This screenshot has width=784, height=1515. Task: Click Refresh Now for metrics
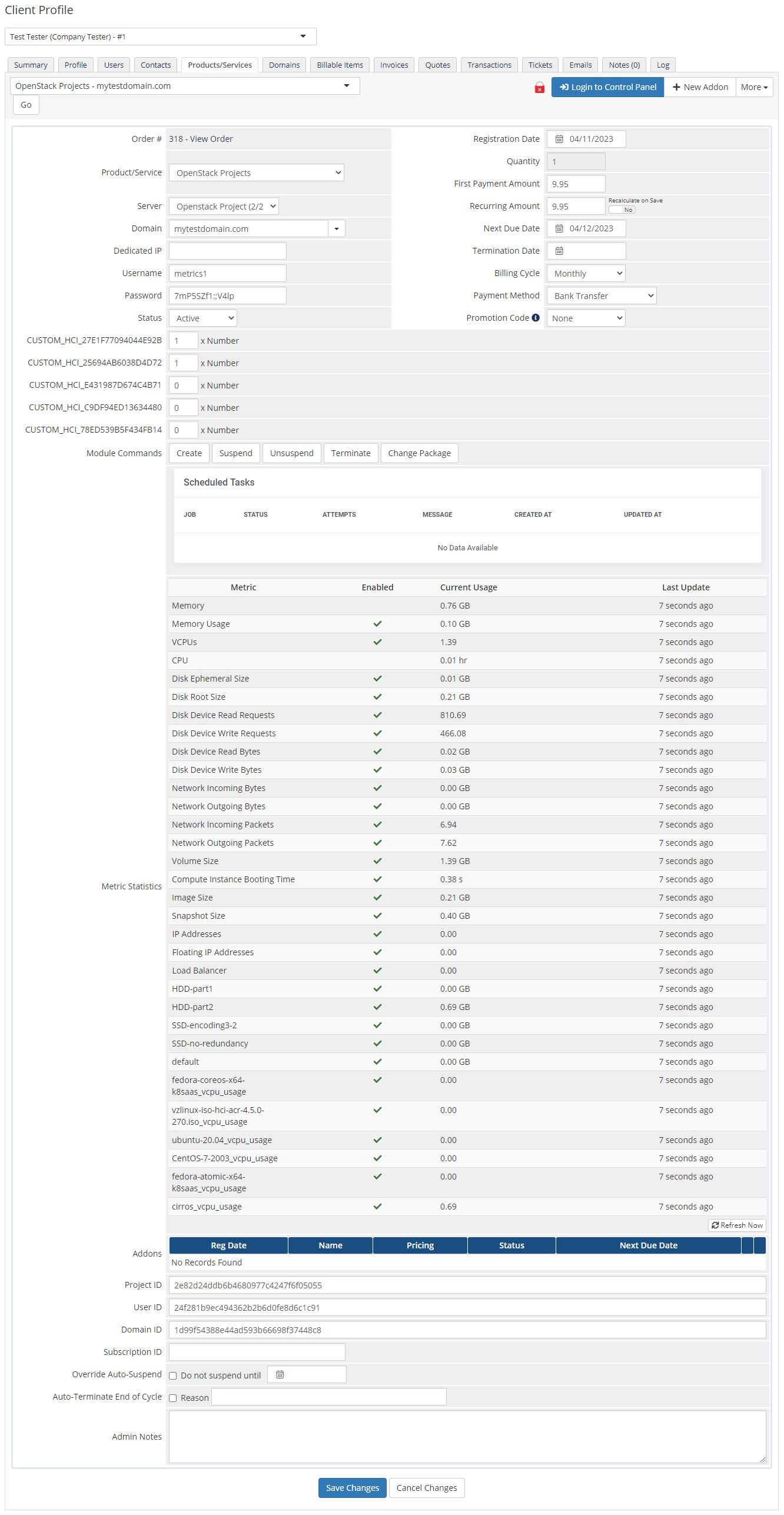(x=737, y=1225)
